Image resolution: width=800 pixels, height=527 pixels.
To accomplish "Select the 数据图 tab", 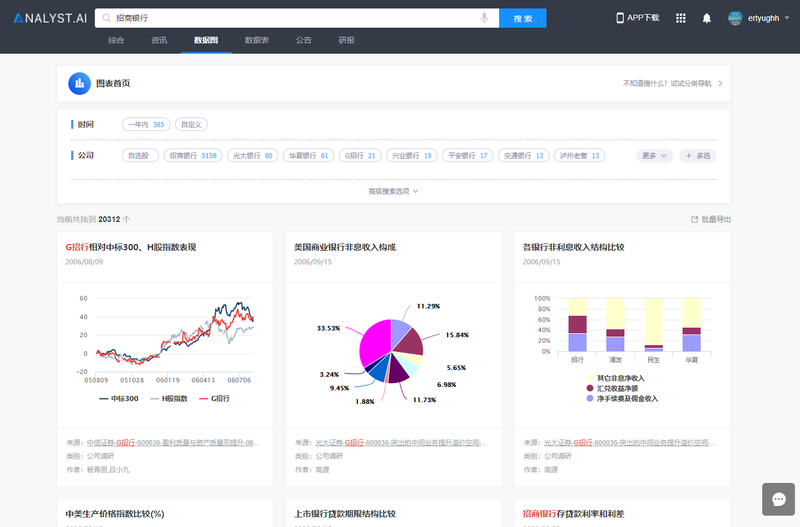I will [x=206, y=40].
